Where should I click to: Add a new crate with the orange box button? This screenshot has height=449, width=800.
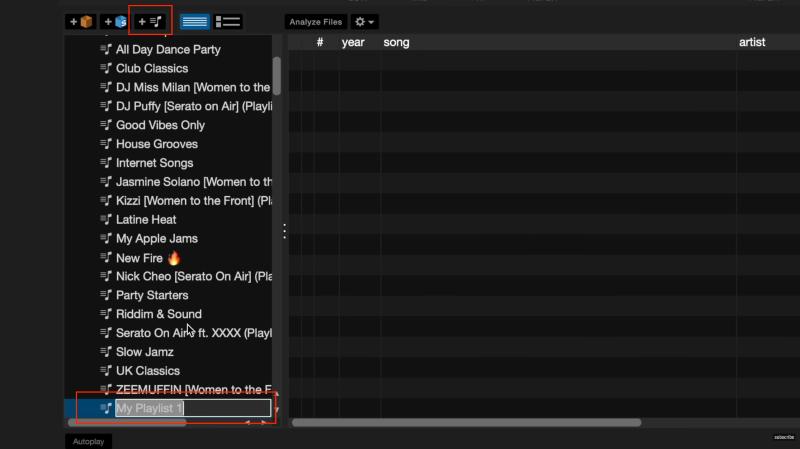tap(81, 22)
